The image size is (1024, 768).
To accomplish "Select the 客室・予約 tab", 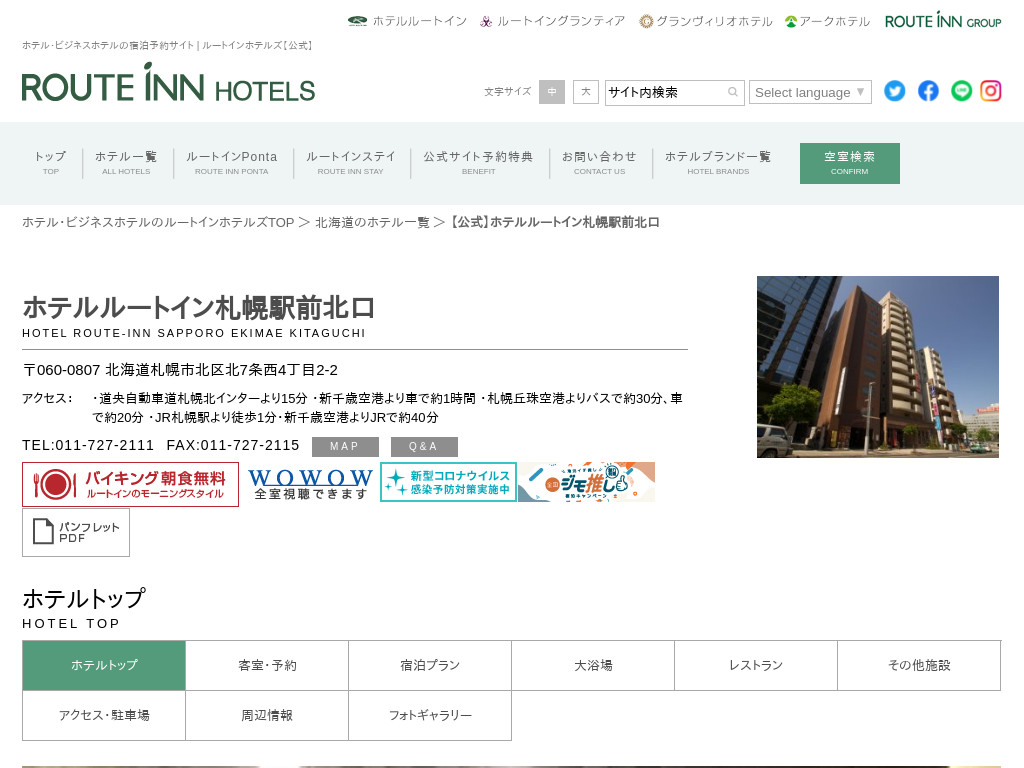I will 267,665.
